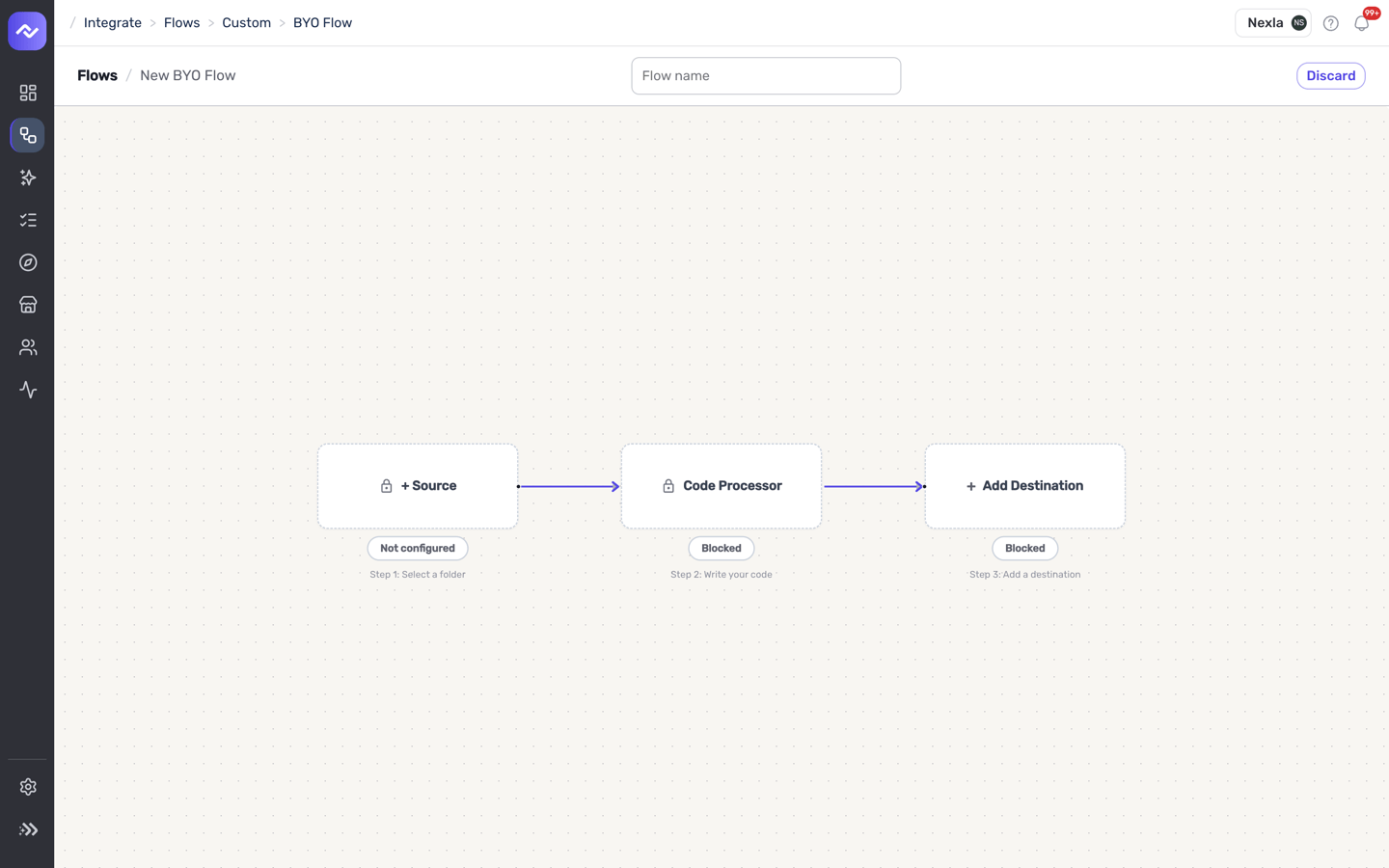Screen dimensions: 1389x868
Task: Click Blocked badge under Add Destination
Action: click(1025, 548)
